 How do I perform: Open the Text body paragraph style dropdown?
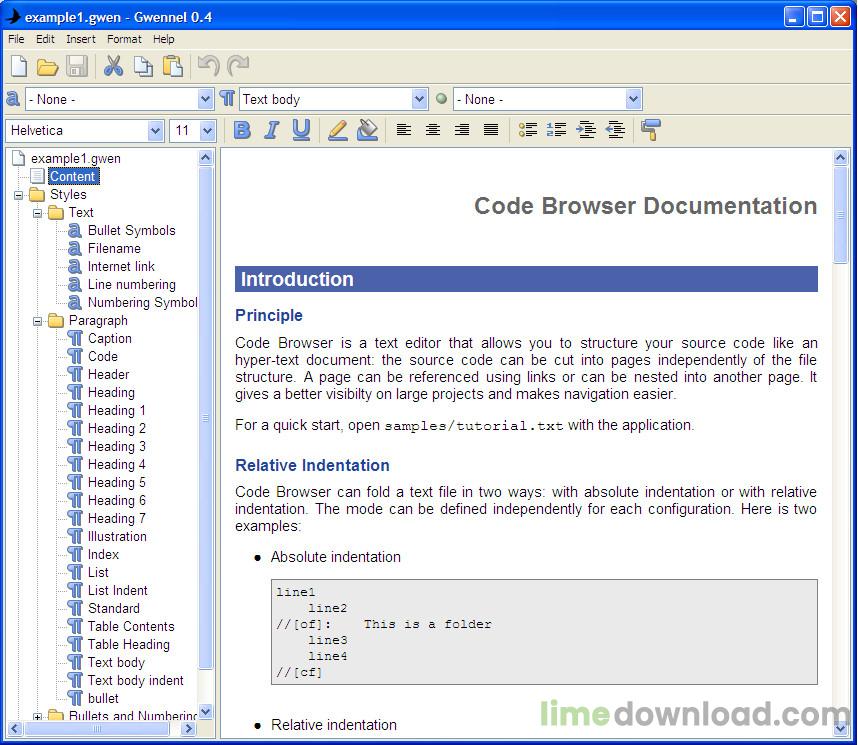point(419,100)
